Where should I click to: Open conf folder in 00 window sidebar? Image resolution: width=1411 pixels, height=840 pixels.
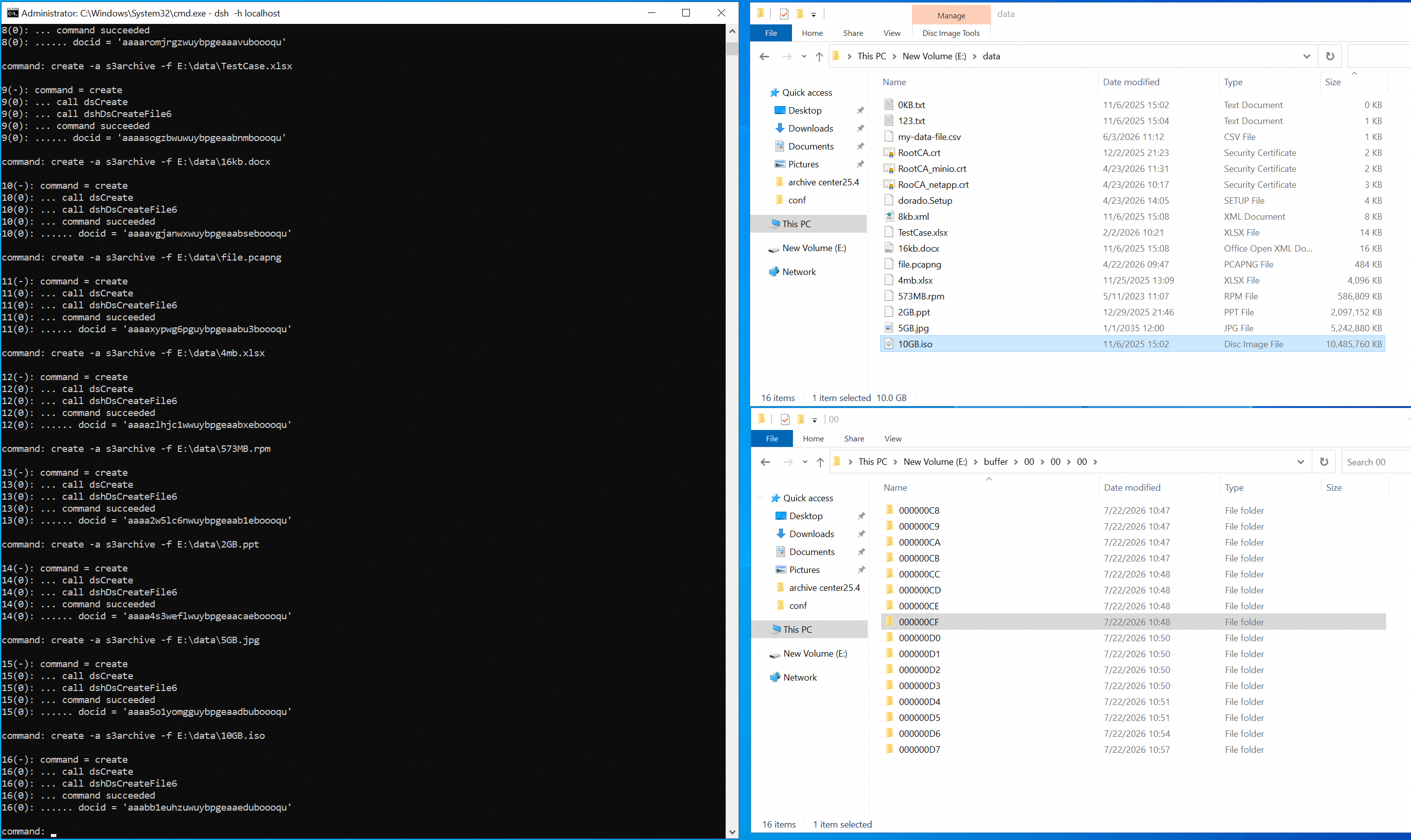(x=798, y=606)
